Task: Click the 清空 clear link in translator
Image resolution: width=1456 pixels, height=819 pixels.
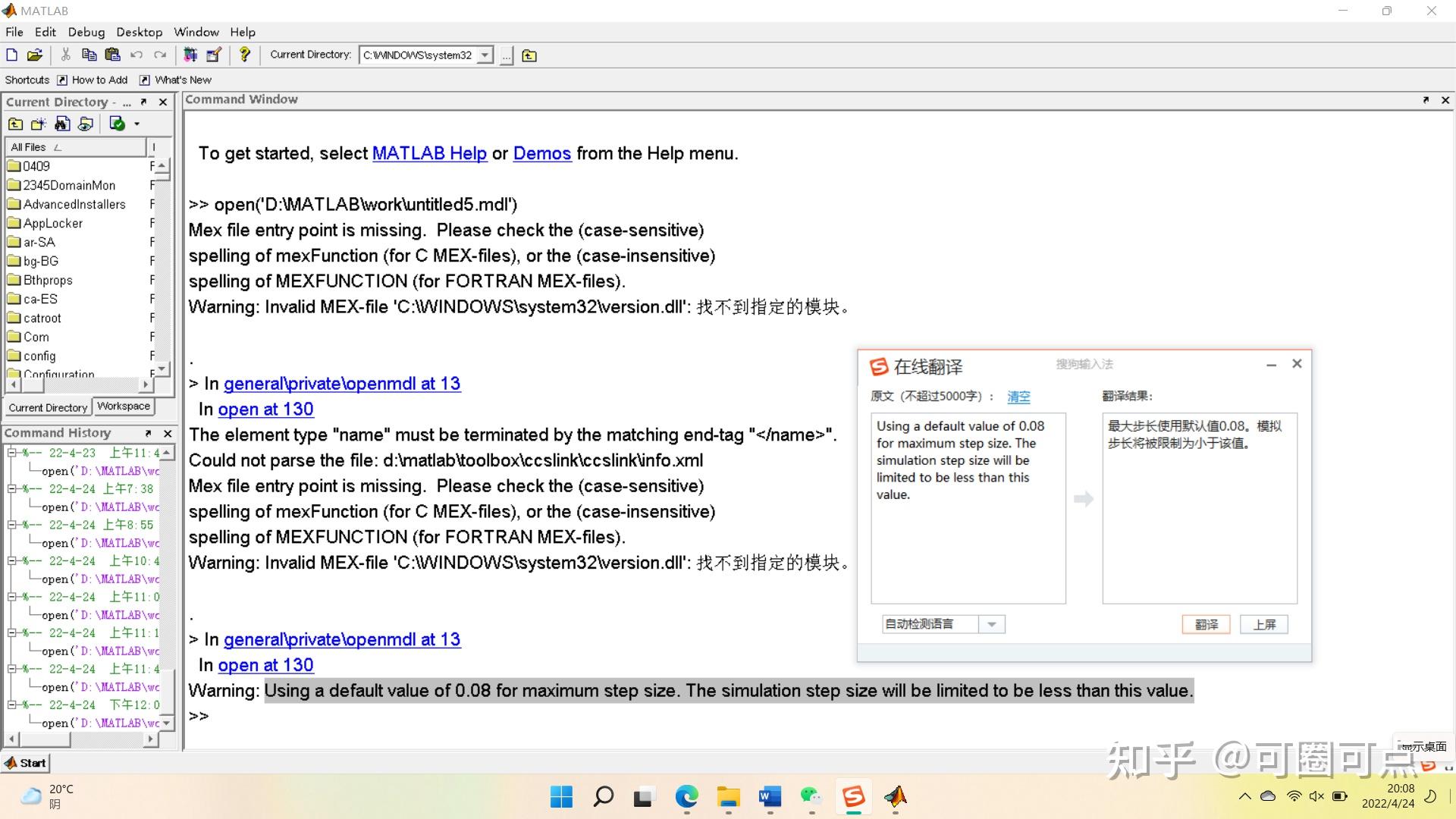Action: coord(1018,397)
